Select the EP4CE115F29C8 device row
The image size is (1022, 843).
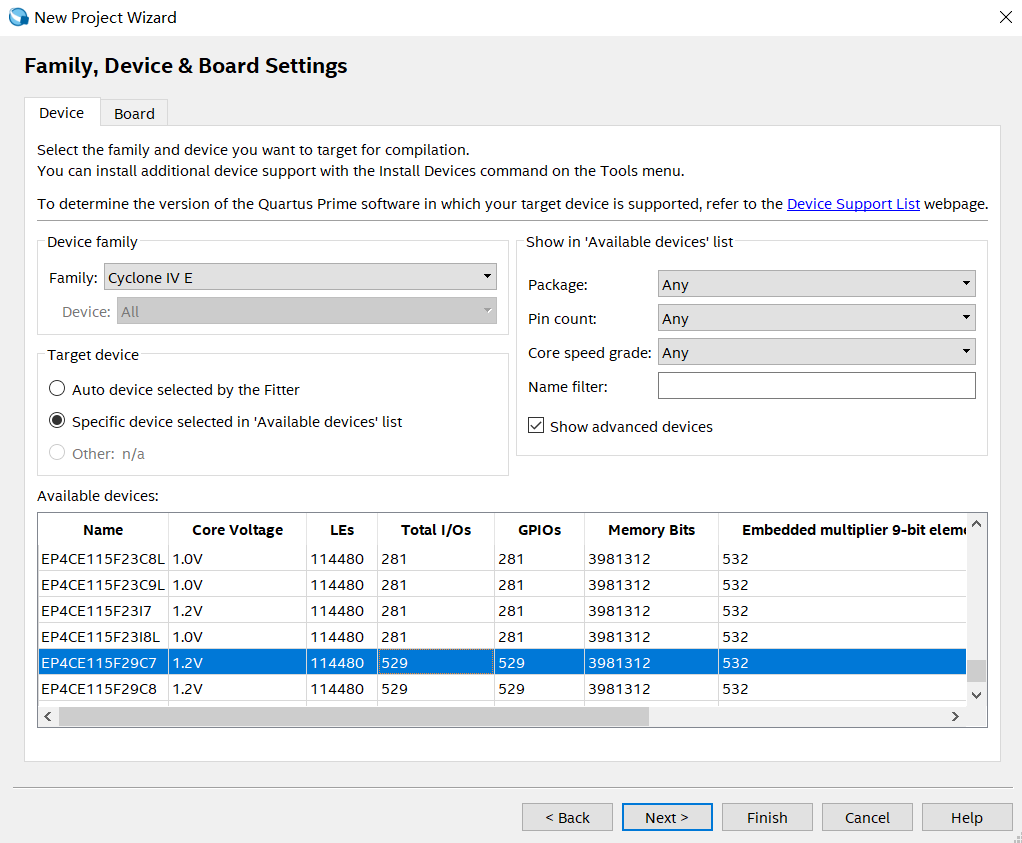99,689
